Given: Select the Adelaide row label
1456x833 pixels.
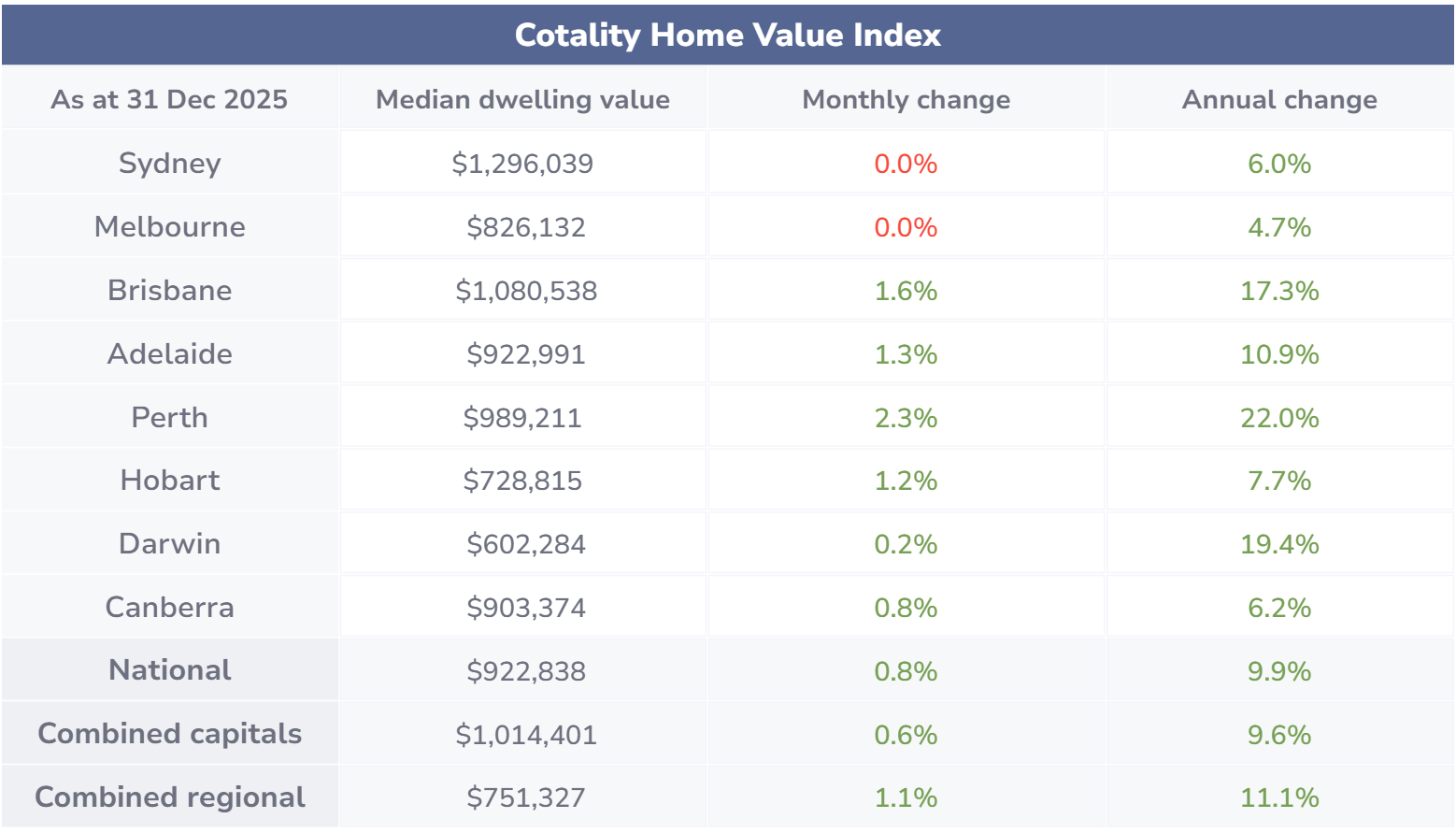Looking at the screenshot, I should point(169,354).
